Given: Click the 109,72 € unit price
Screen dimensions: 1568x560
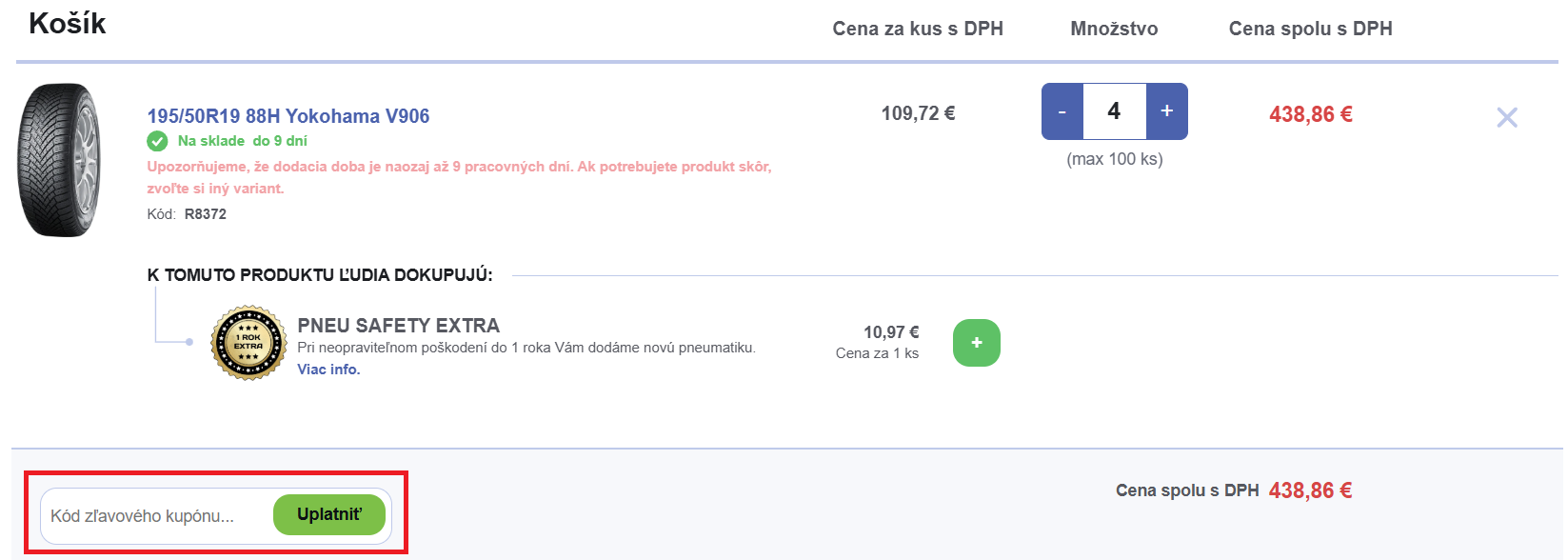Looking at the screenshot, I should pyautogui.click(x=918, y=113).
